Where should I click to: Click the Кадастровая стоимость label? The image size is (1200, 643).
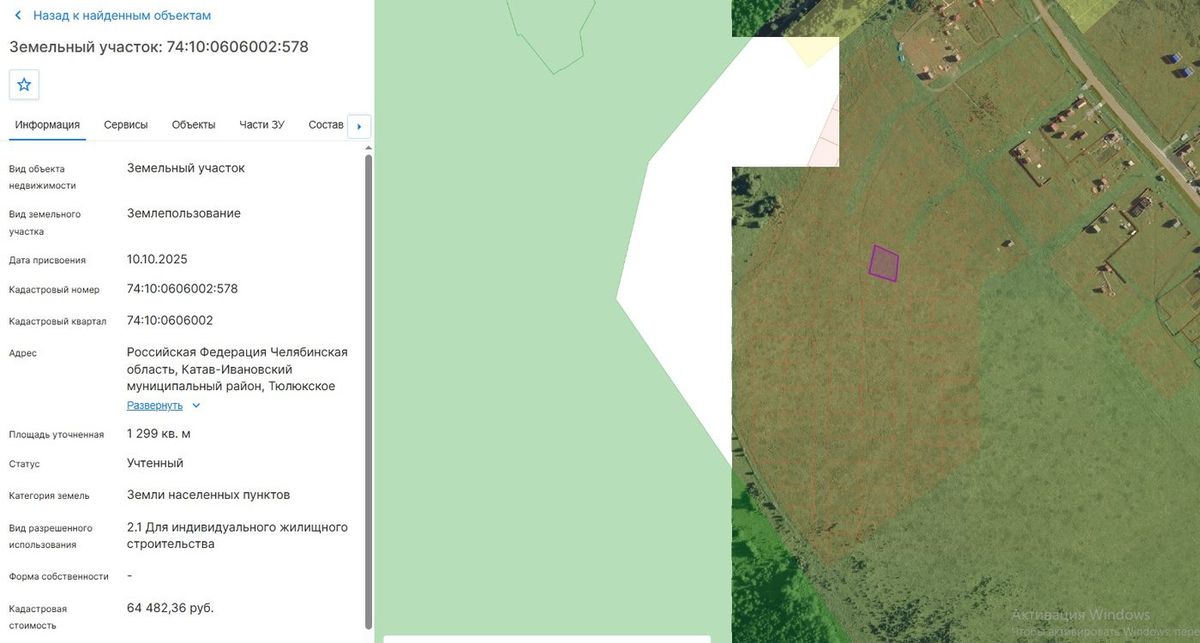click(x=38, y=617)
